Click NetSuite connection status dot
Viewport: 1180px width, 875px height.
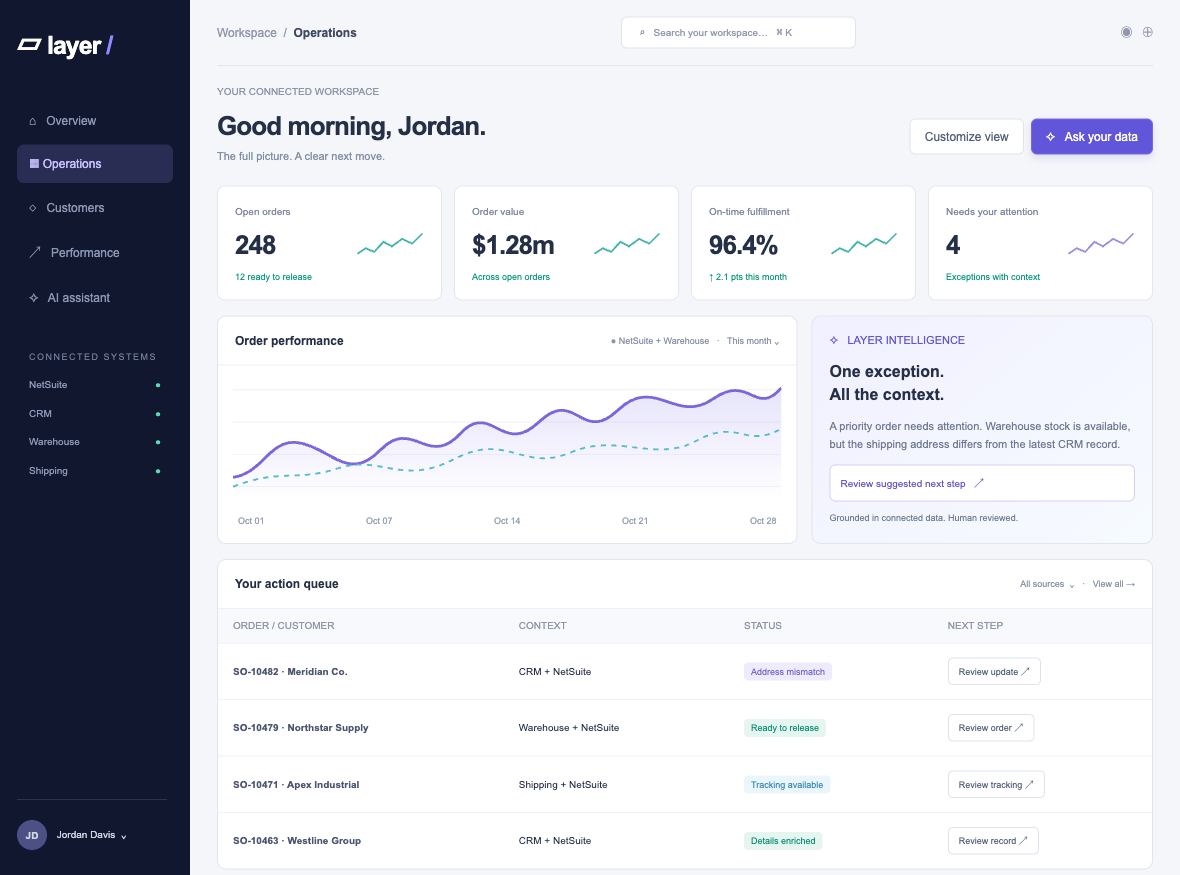[x=158, y=385]
